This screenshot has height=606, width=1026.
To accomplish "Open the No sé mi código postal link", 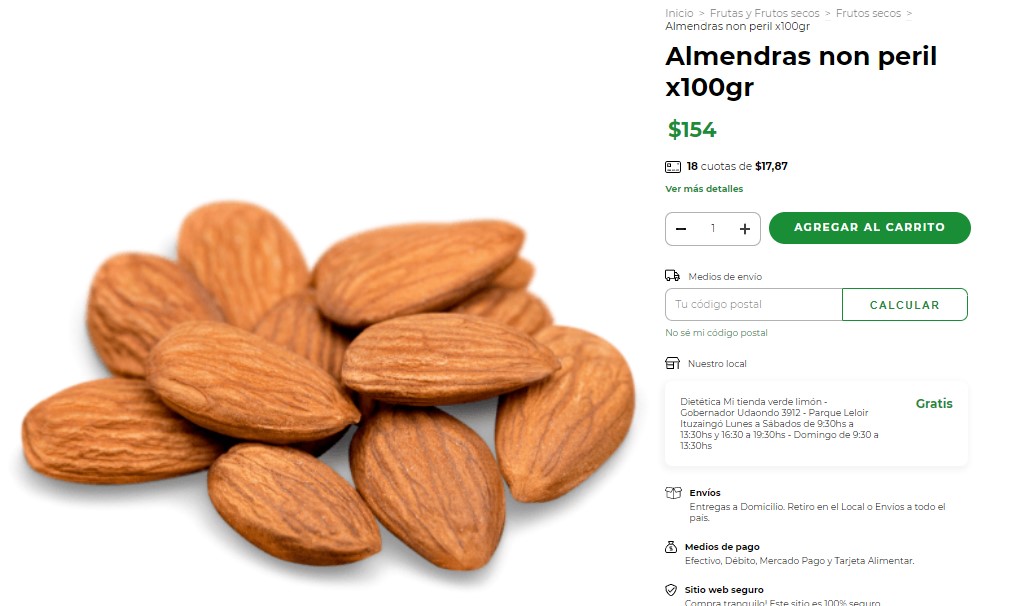I will tap(716, 332).
